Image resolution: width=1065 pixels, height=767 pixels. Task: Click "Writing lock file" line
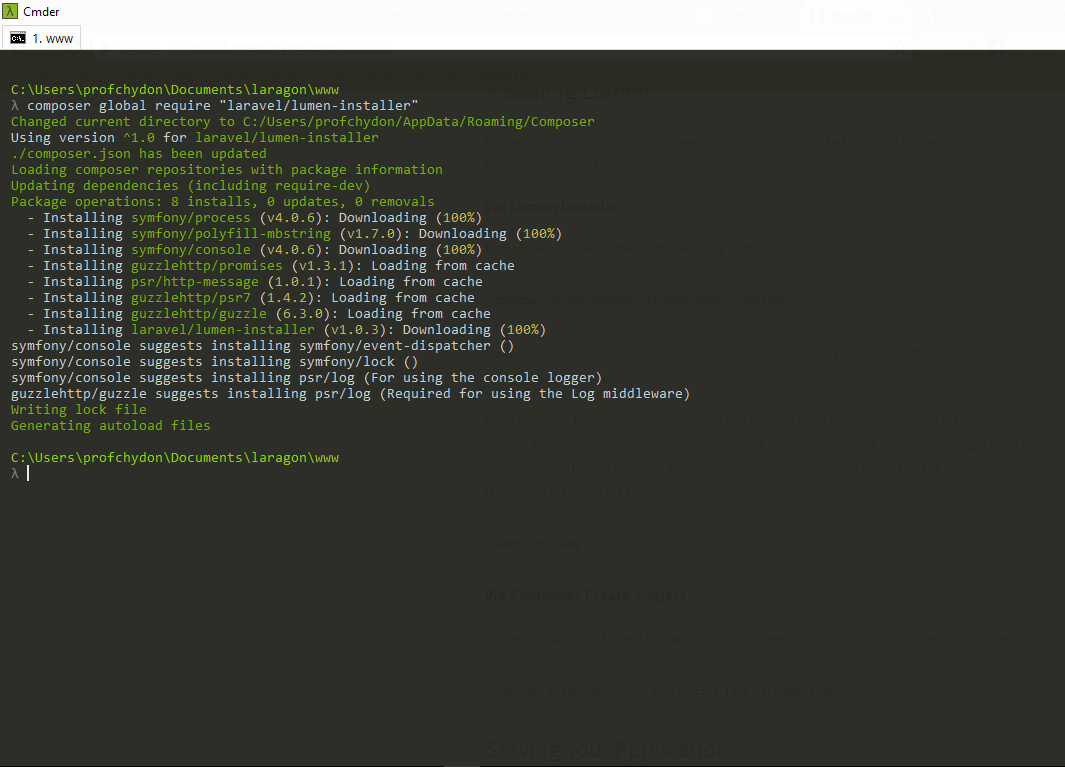(79, 409)
